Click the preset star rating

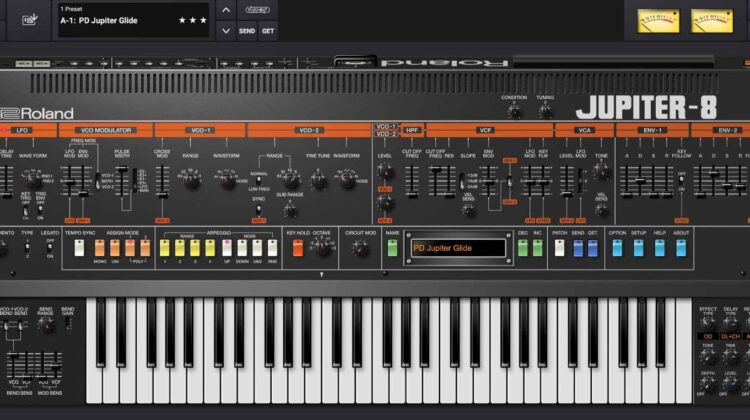[x=192, y=21]
